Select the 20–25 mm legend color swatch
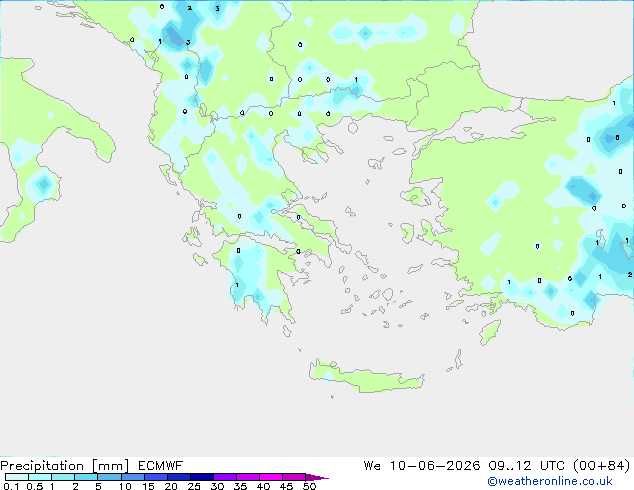Screen dimensions: 634x490 179,477
